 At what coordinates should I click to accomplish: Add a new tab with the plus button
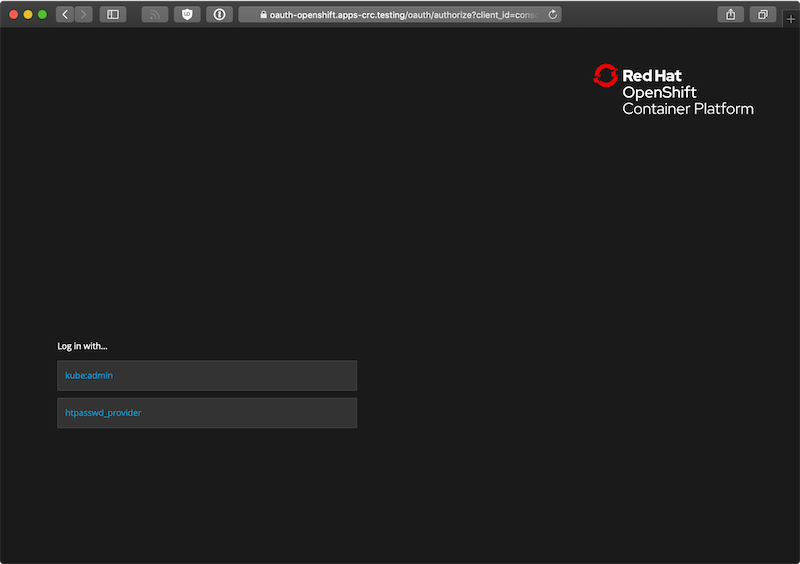[x=791, y=19]
